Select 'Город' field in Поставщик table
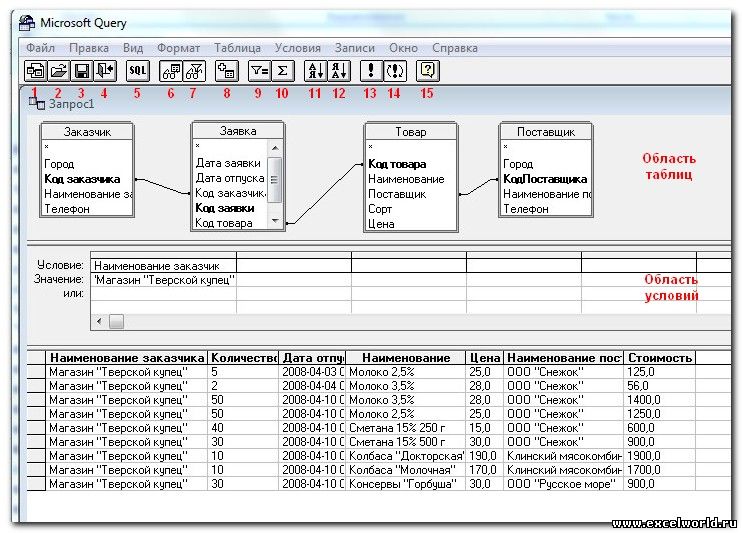Viewport: 742px width, 533px height. click(x=518, y=164)
